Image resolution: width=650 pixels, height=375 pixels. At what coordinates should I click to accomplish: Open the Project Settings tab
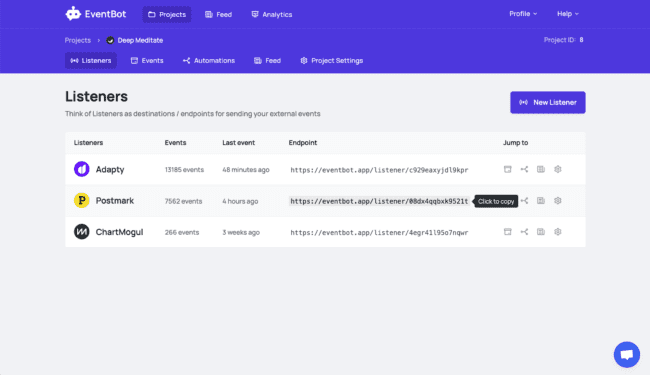pos(332,60)
